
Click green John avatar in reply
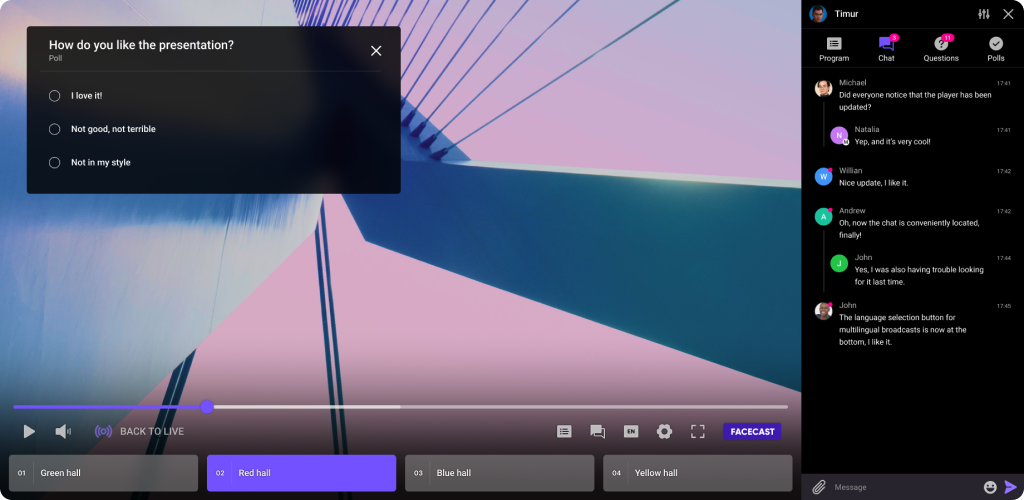(x=839, y=263)
